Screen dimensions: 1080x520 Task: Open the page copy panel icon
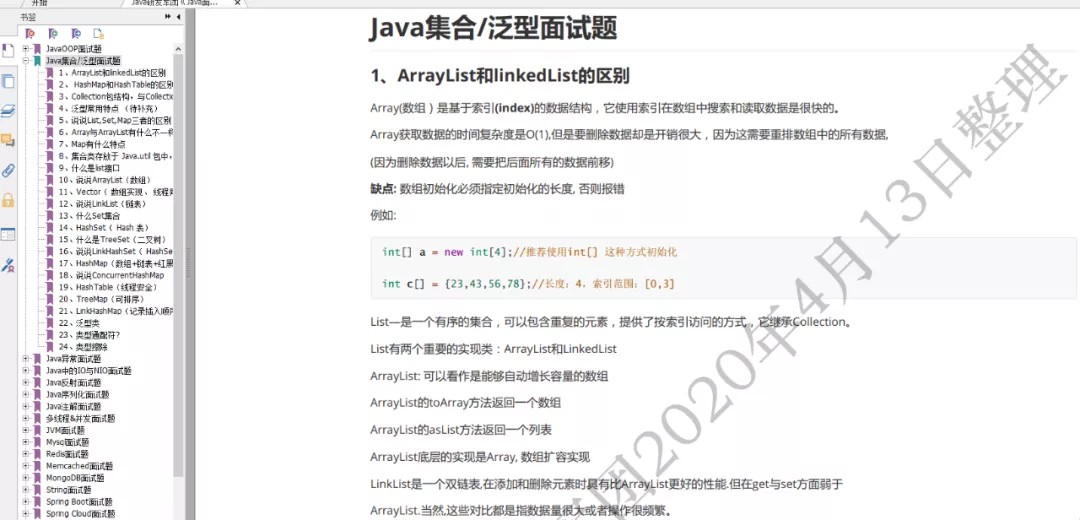coord(8,81)
